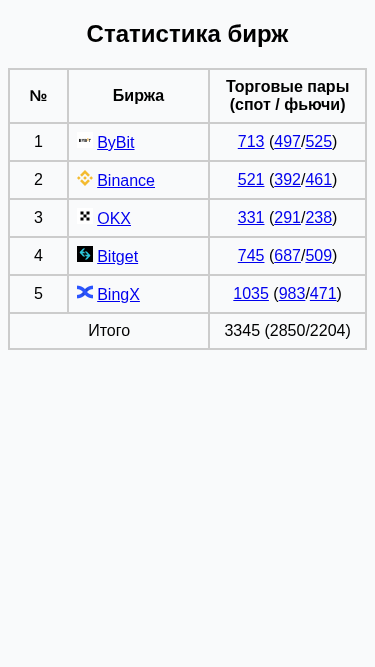Open the ByBit exchange link
Screen dimensions: 375x667
116,143
